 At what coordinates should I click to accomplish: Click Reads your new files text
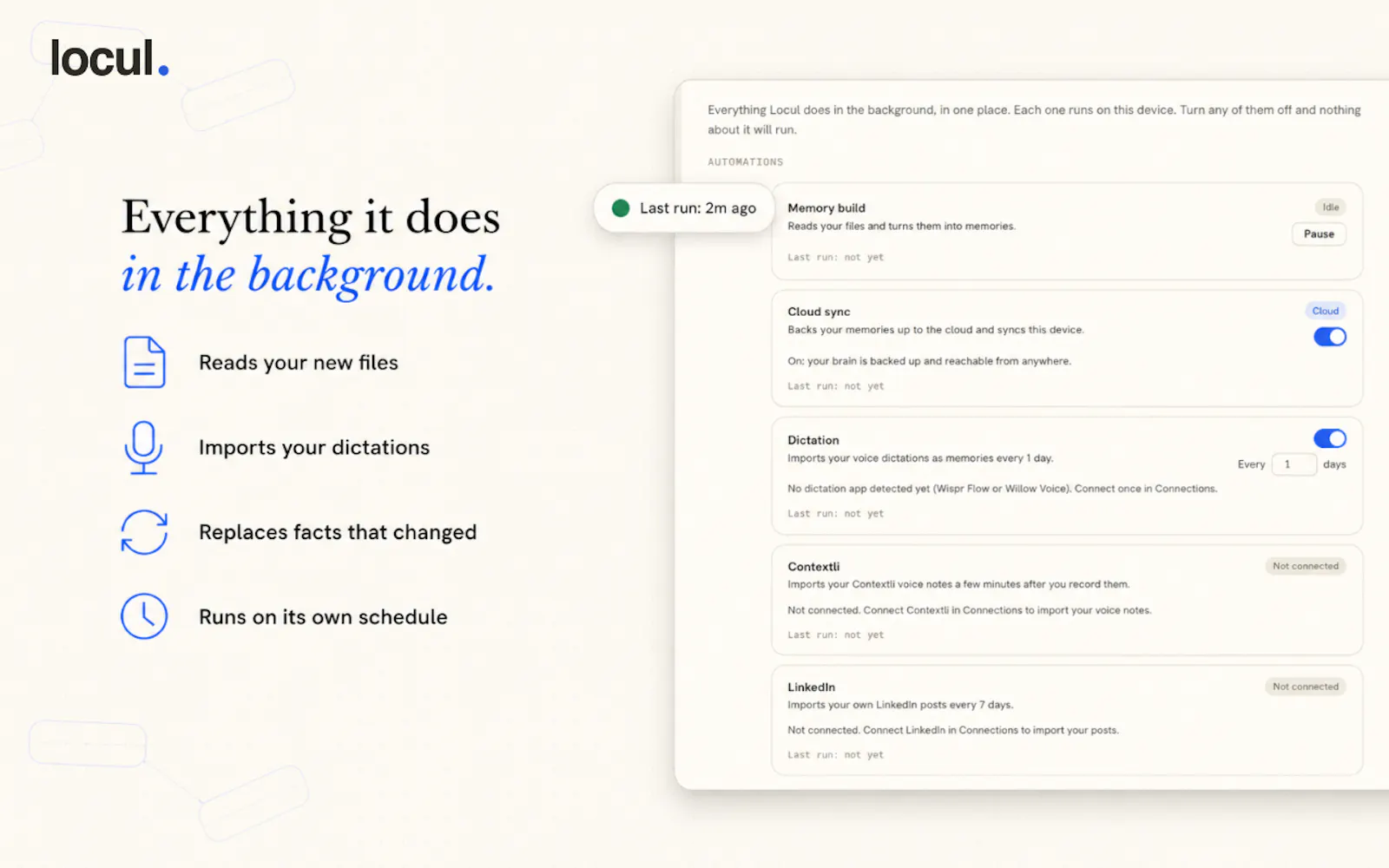299,363
